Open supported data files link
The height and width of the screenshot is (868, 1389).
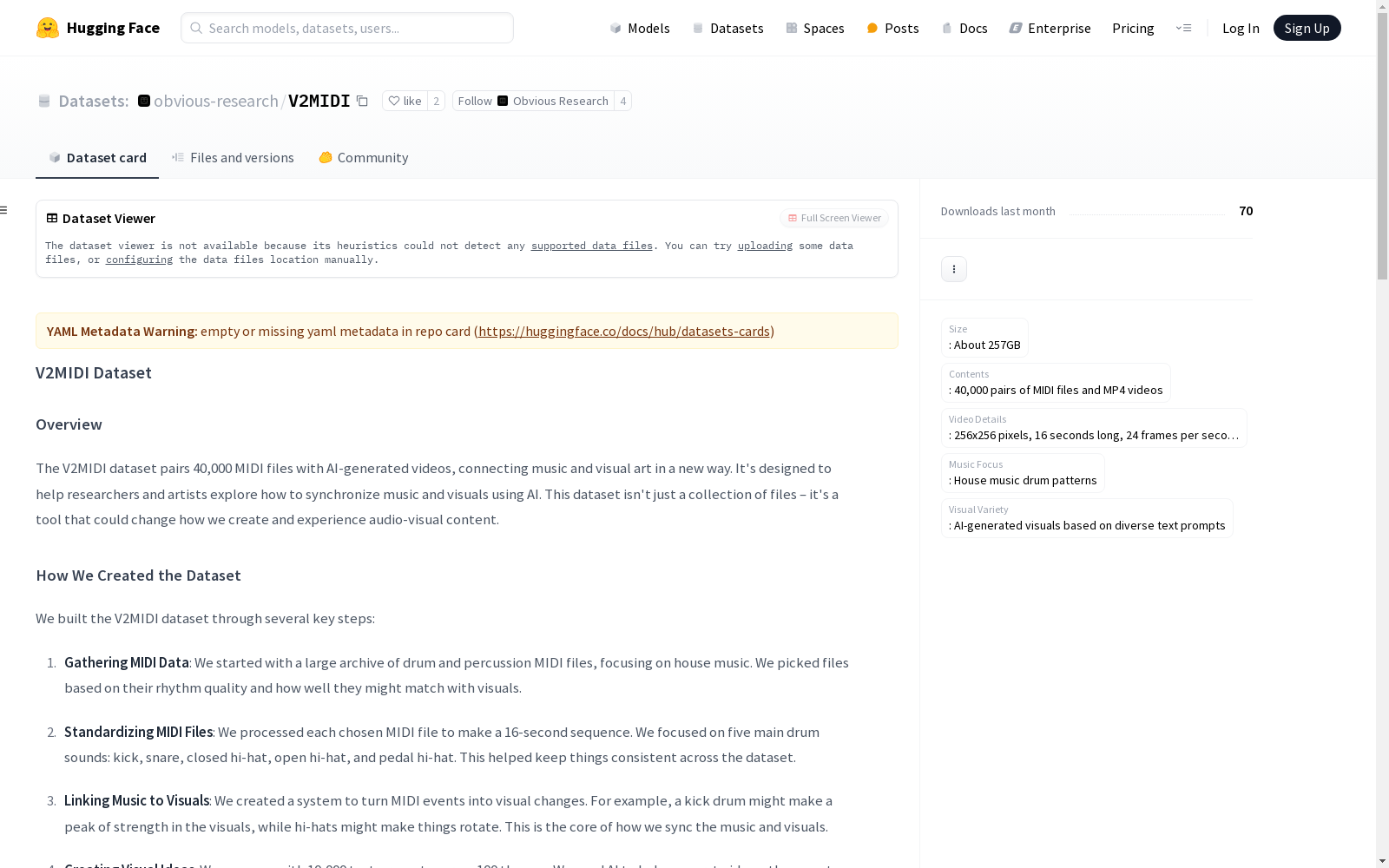pyautogui.click(x=591, y=246)
